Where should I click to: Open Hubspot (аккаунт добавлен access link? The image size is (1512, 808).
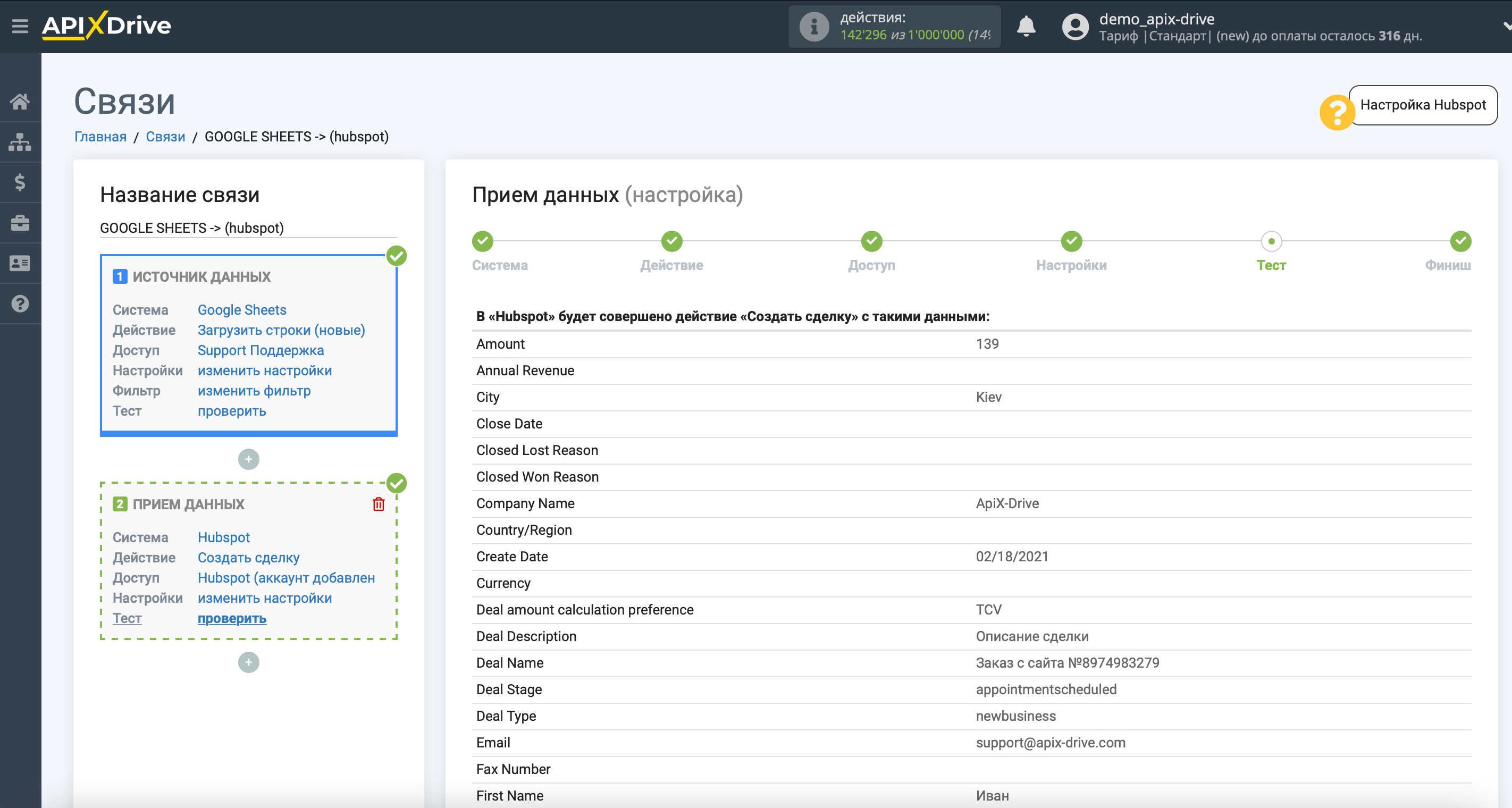click(287, 578)
